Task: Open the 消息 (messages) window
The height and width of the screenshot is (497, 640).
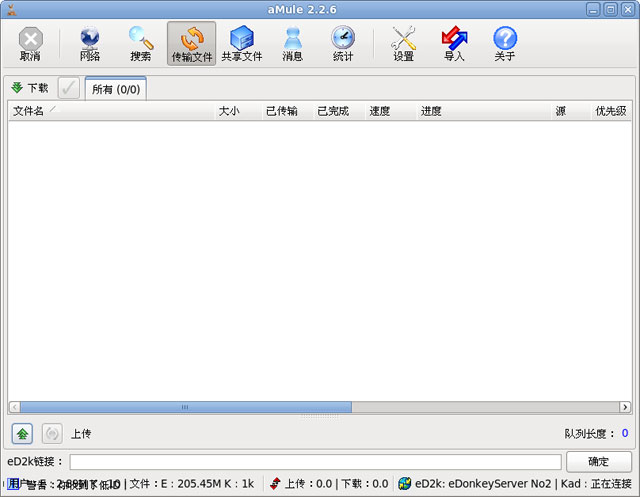Action: coord(293,44)
